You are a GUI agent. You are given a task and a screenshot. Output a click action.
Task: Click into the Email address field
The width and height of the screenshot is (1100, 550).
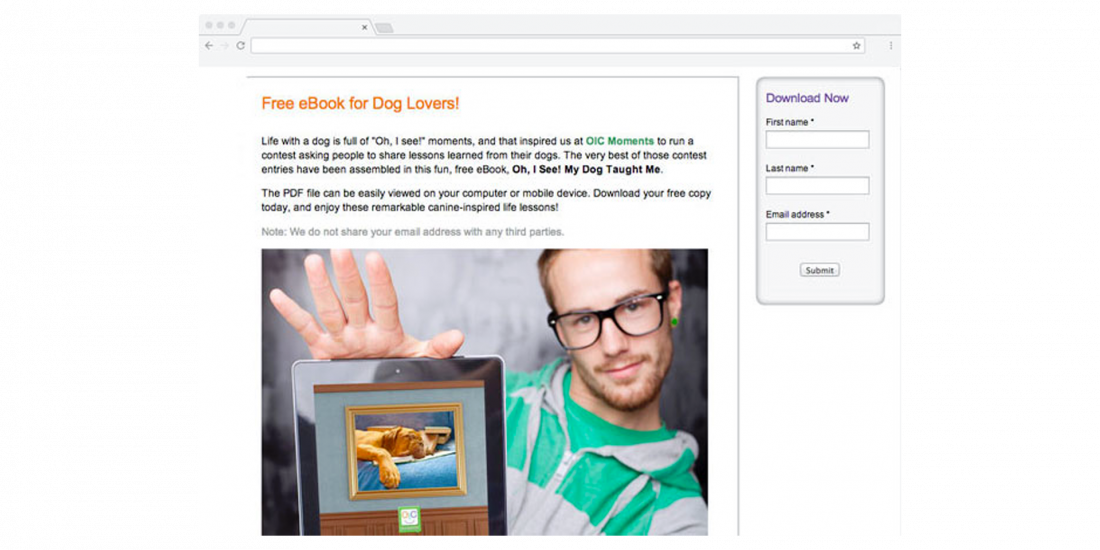[x=817, y=232]
